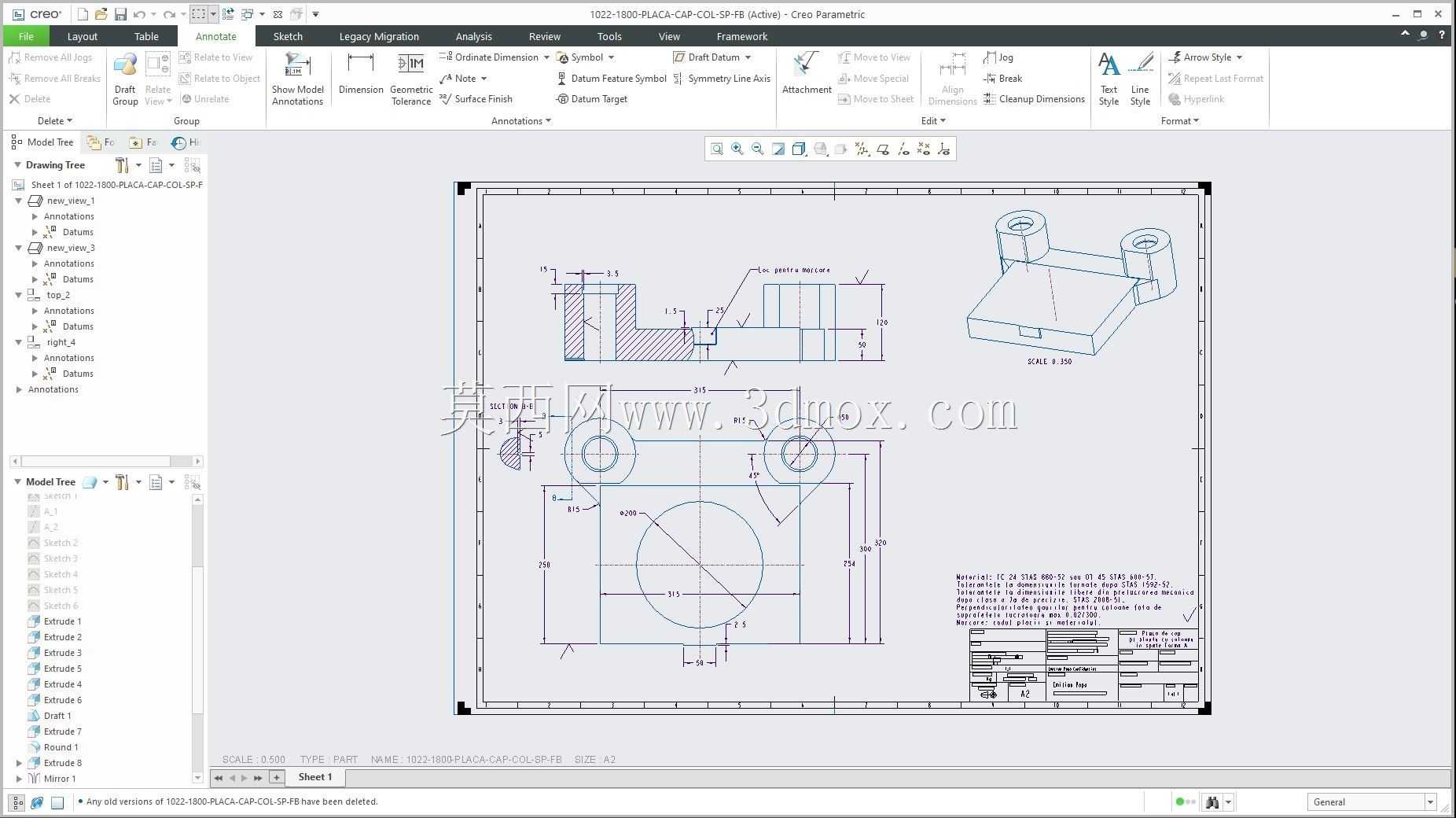Open Text Style settings
The width and height of the screenshot is (1456, 818).
point(1109,79)
